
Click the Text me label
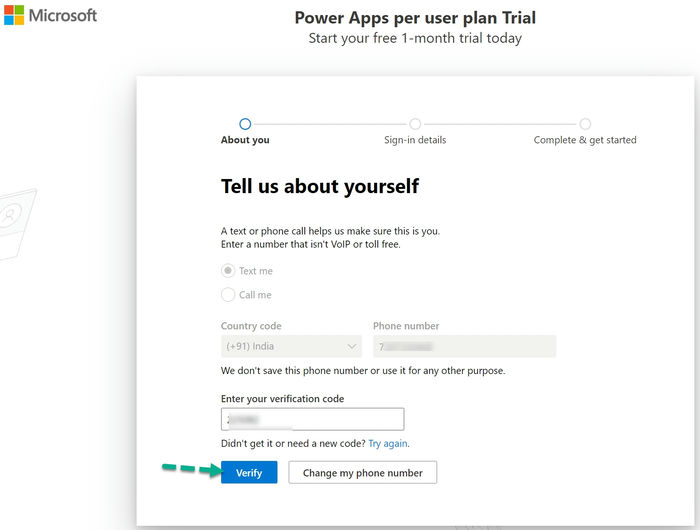(x=256, y=271)
